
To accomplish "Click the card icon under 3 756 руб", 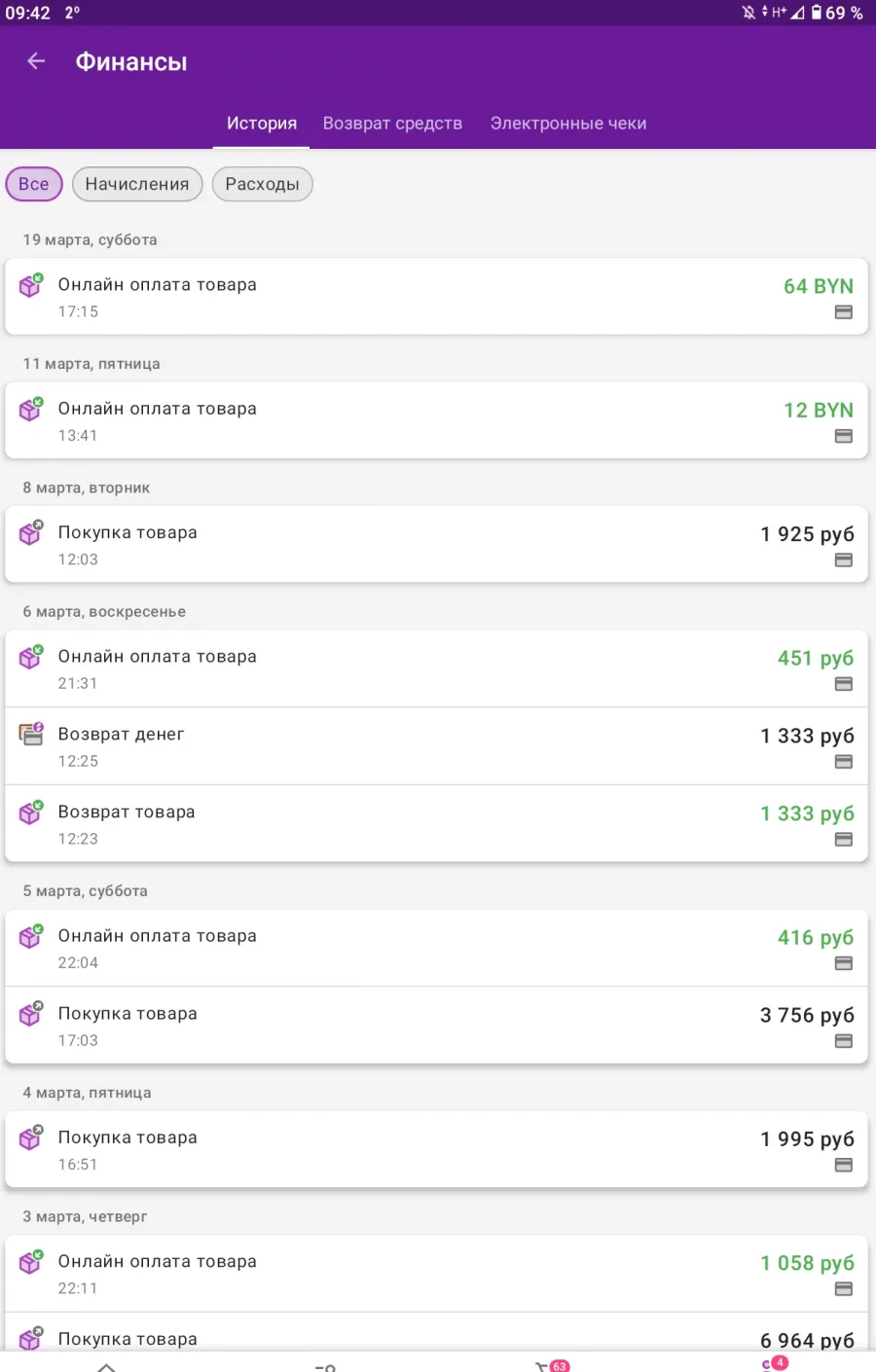I will click(844, 1041).
